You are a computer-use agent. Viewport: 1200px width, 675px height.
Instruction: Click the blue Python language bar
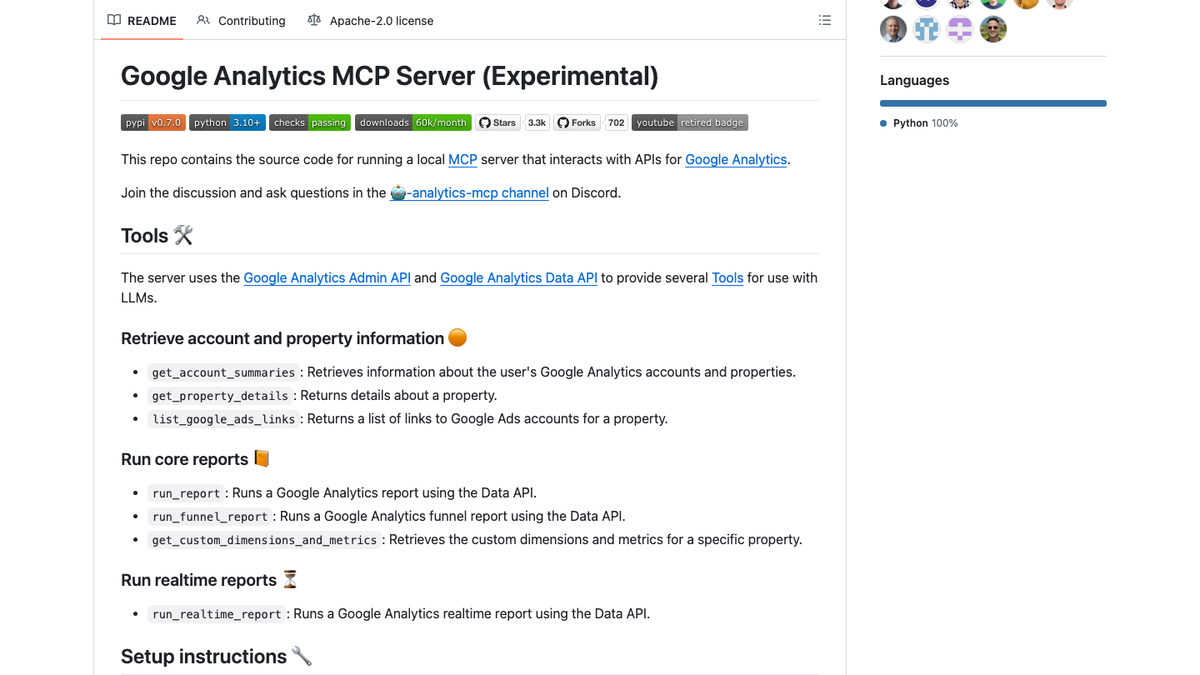point(993,103)
